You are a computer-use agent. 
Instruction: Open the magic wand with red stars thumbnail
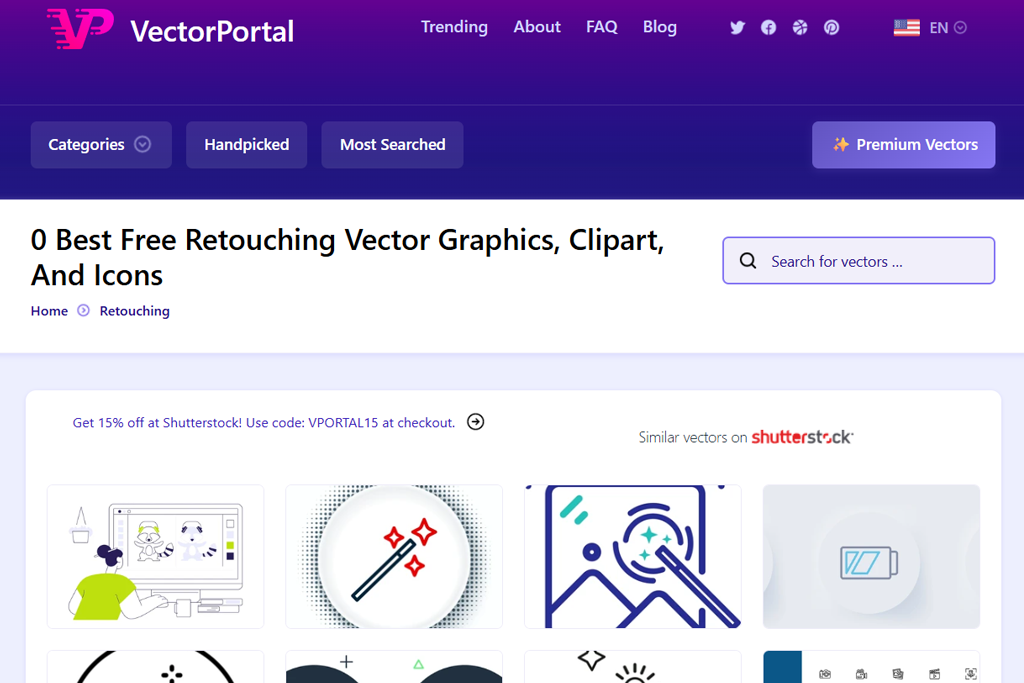394,556
